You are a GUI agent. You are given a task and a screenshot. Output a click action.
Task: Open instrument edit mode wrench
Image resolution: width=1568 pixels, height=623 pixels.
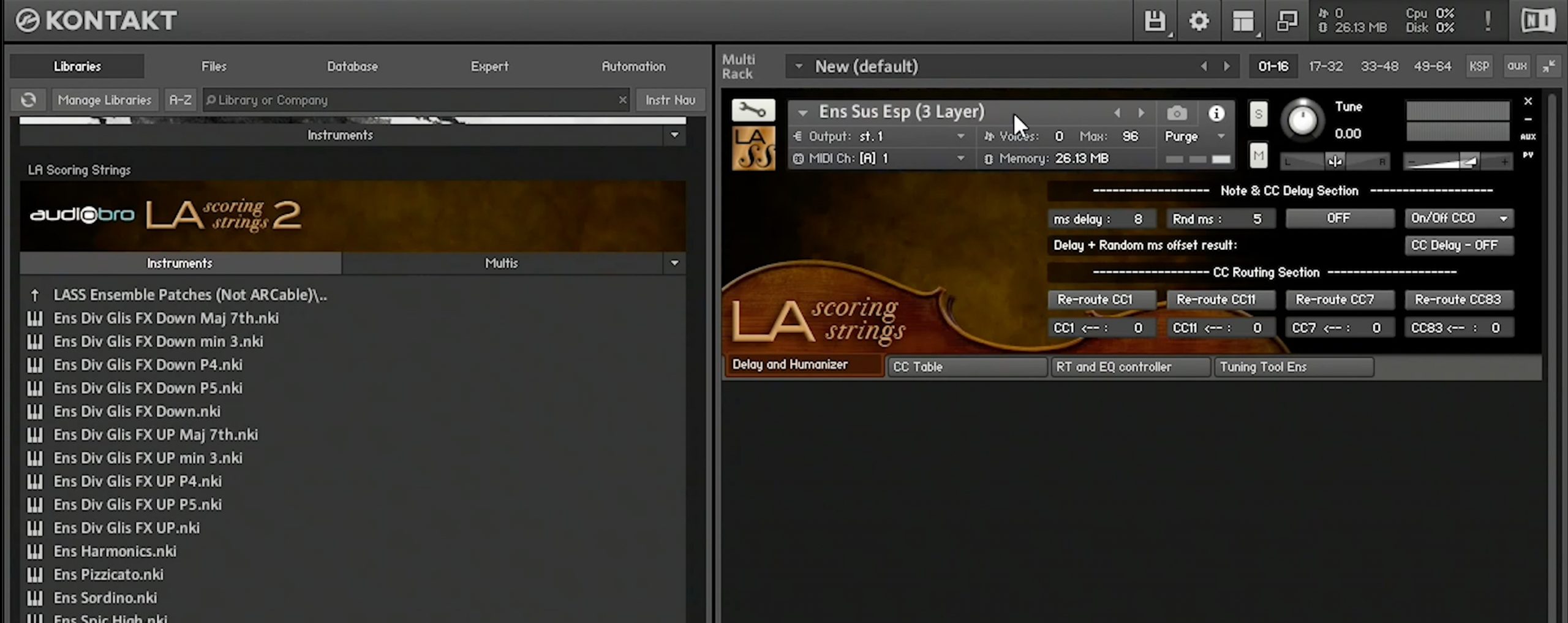click(x=753, y=110)
